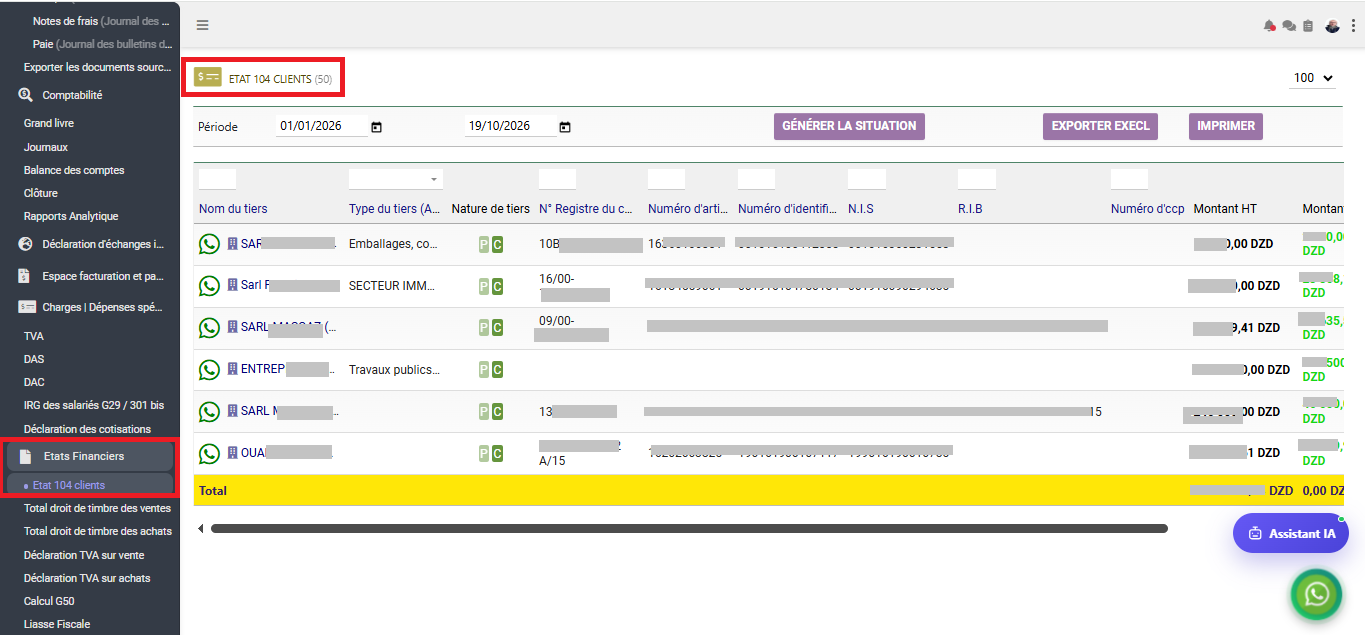Open Déclaration des cotisations item

click(x=87, y=429)
